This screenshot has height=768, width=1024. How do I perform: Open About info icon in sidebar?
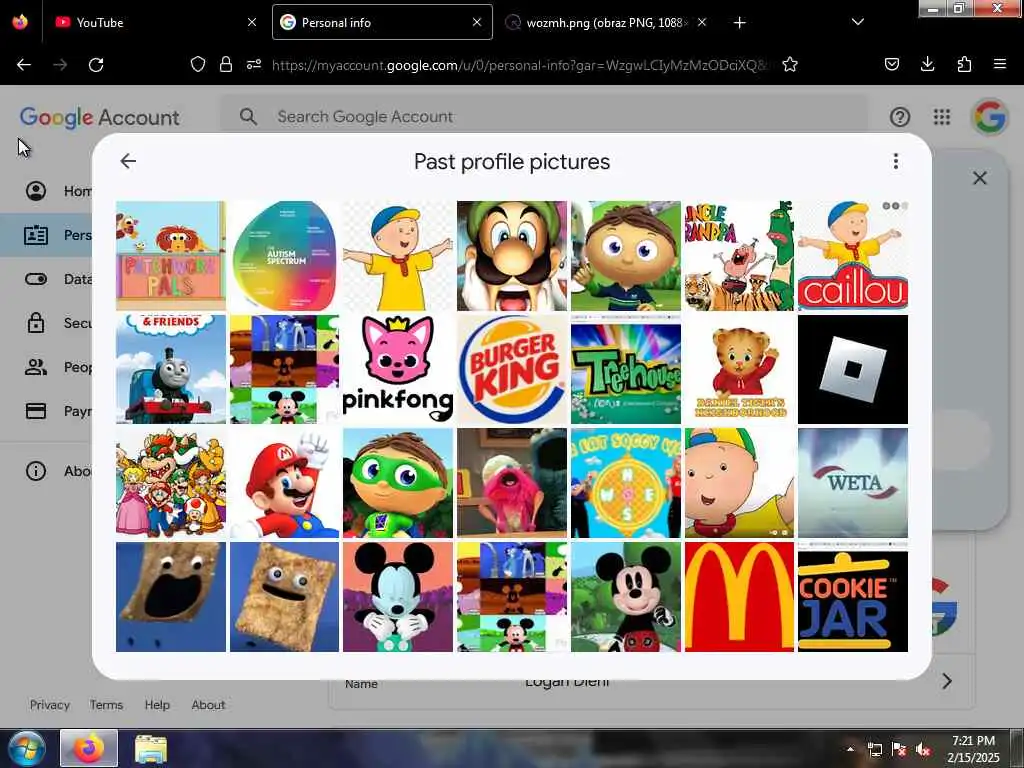pyautogui.click(x=36, y=471)
